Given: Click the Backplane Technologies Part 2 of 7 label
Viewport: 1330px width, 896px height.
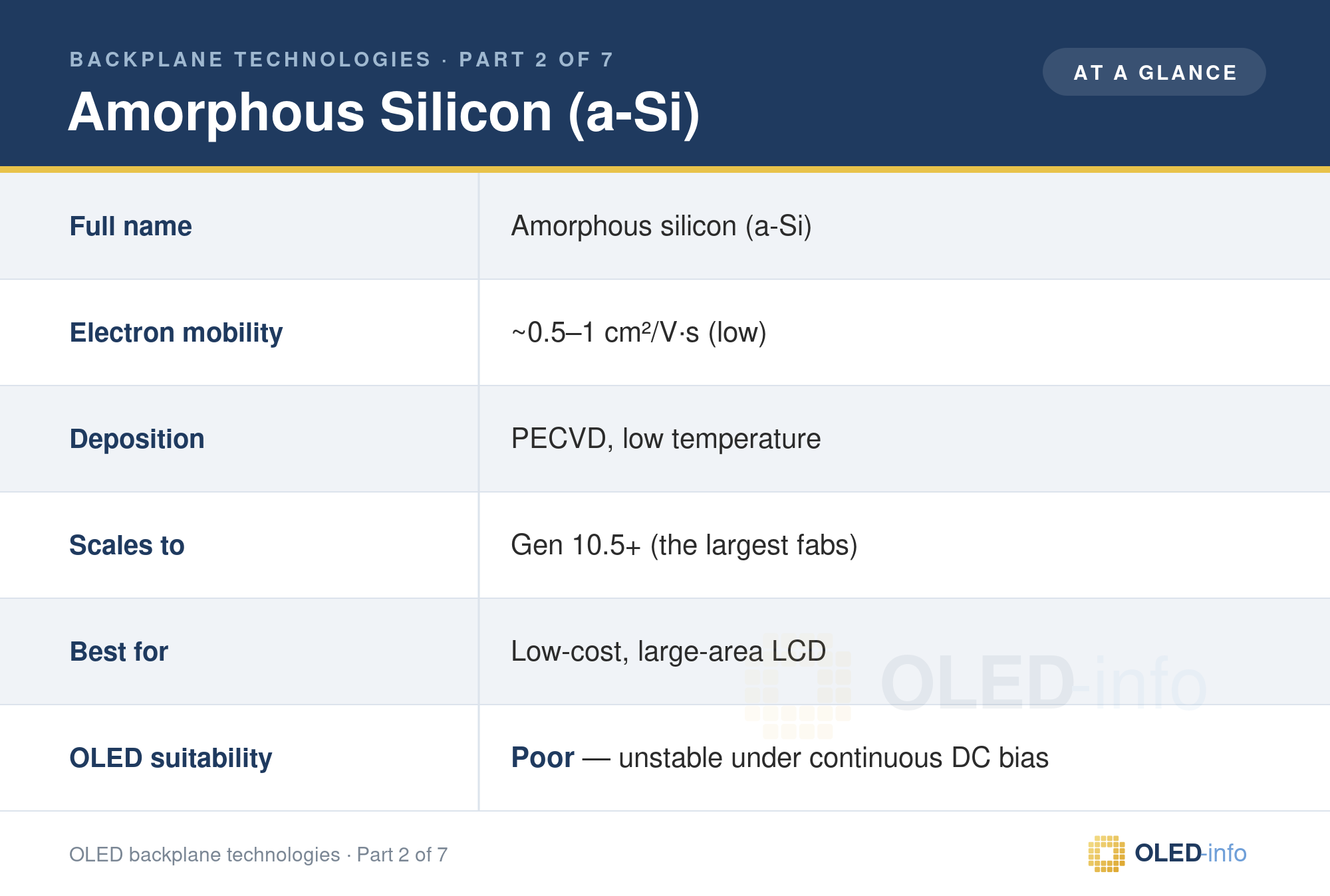Looking at the screenshot, I should [x=341, y=59].
